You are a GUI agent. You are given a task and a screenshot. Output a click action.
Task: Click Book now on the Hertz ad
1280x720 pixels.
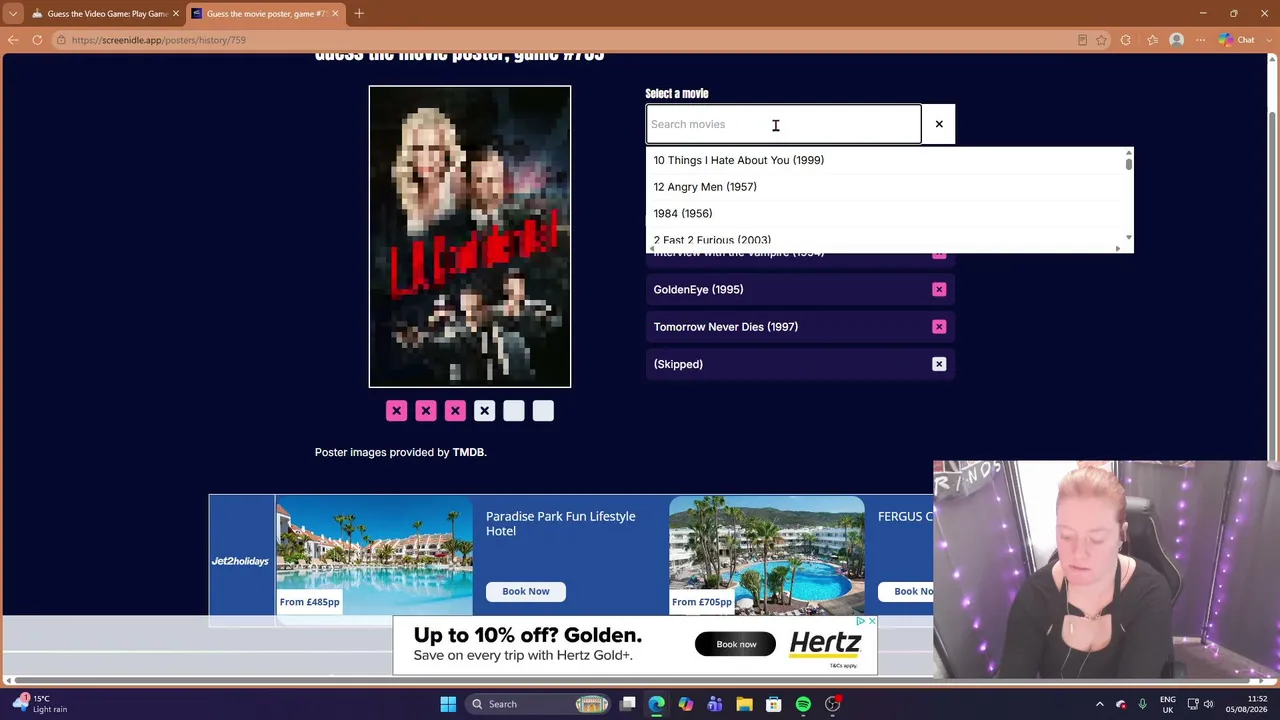[736, 645]
